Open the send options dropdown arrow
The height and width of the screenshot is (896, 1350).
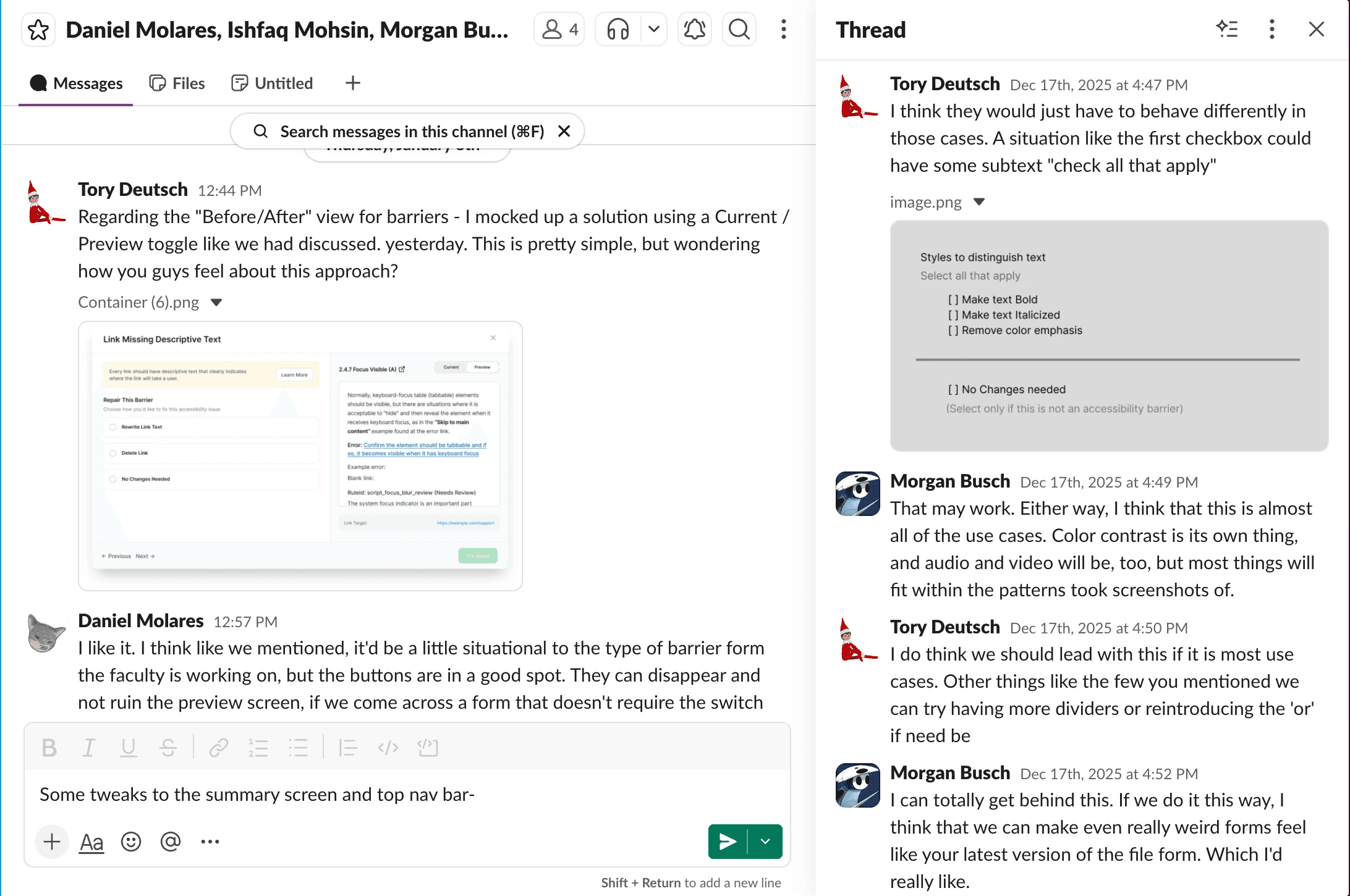pos(765,842)
